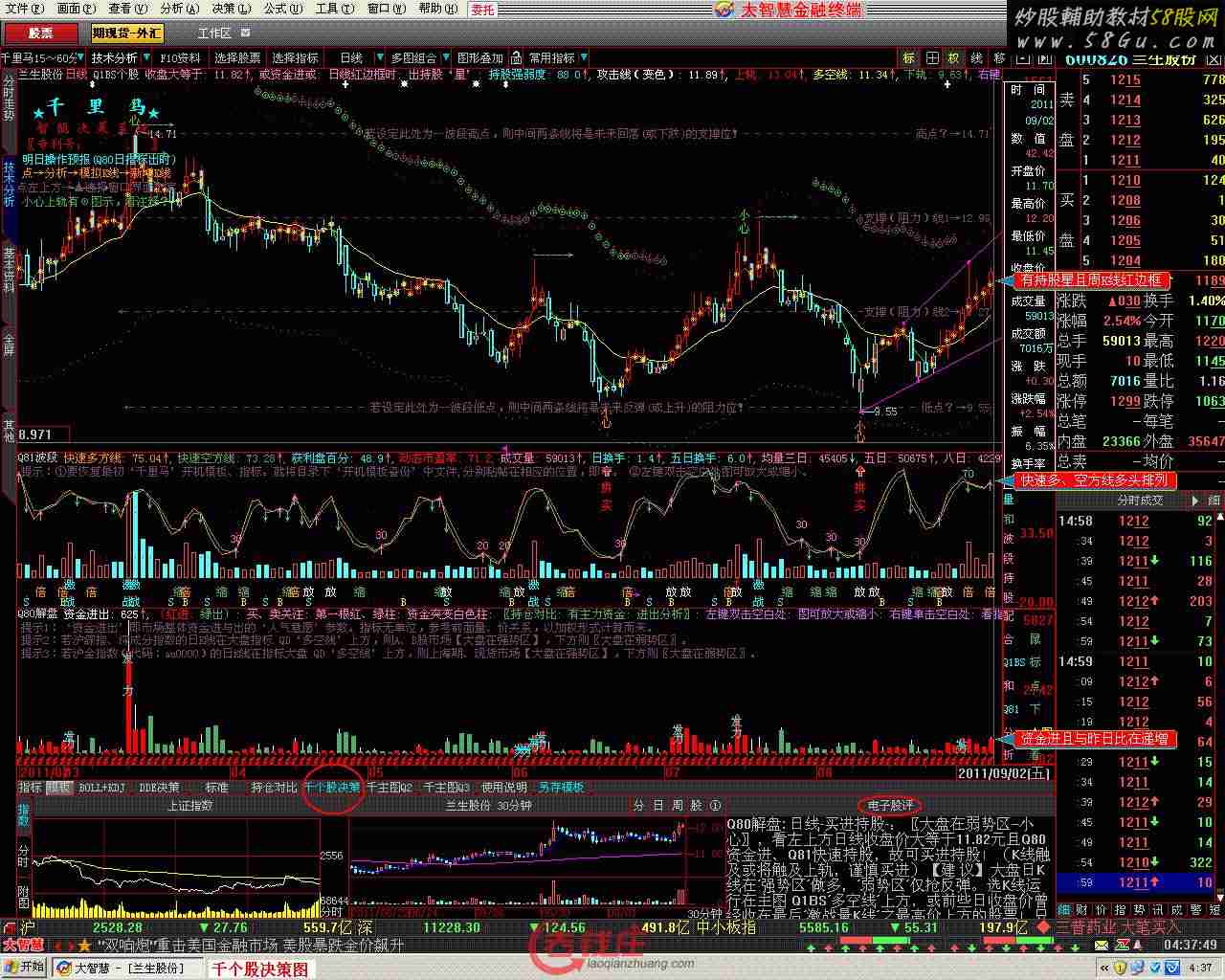
Task: Expand the 日线 period dropdown
Action: click(x=380, y=58)
